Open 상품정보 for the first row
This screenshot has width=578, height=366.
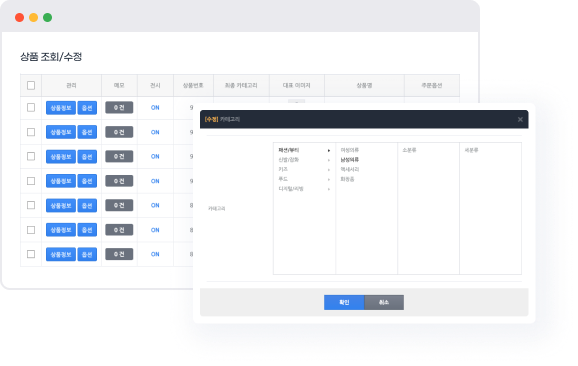61,108
